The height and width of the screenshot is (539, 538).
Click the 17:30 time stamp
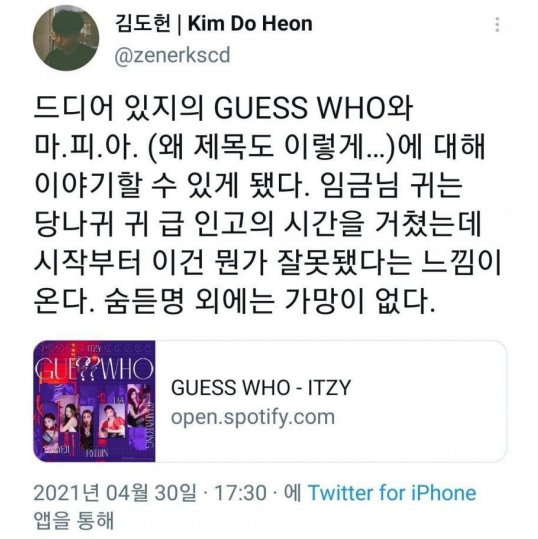[240, 493]
